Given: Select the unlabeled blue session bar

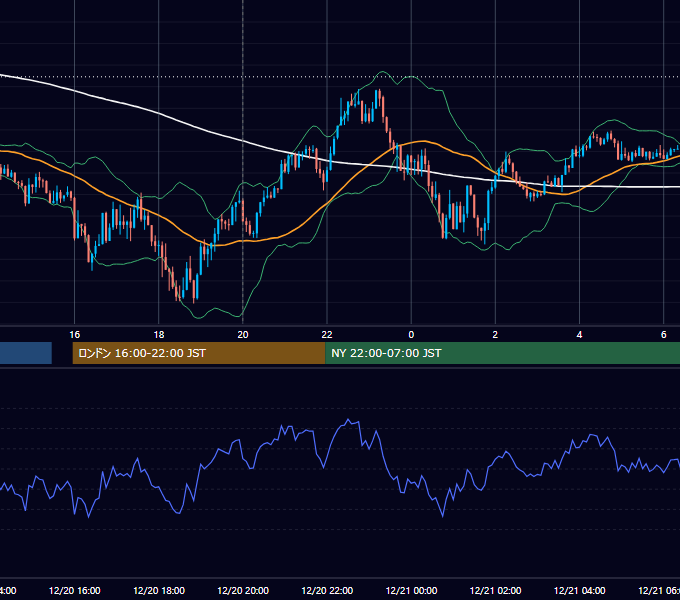Looking at the screenshot, I should tap(26, 353).
